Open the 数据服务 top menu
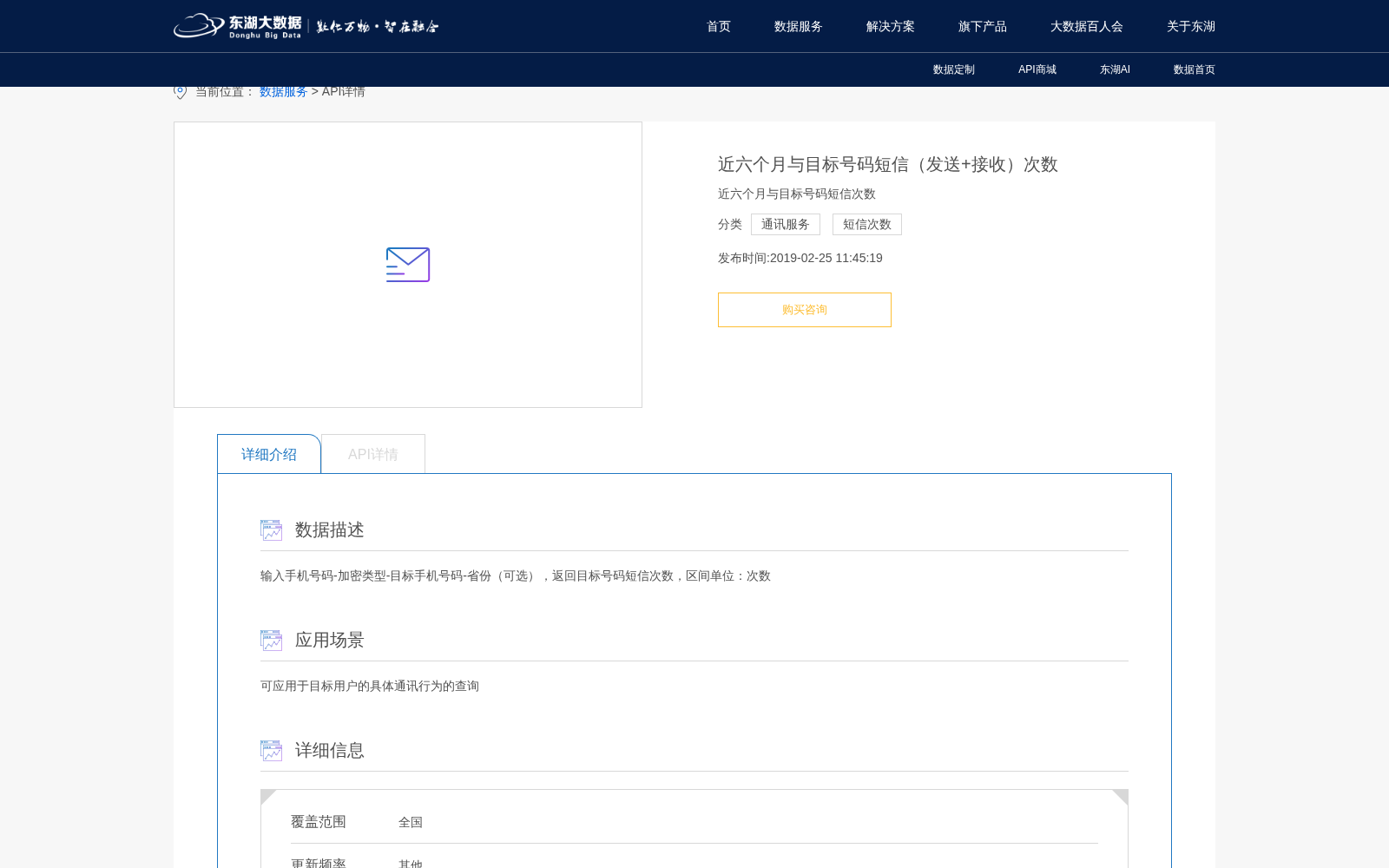Viewport: 1389px width, 868px height. point(799,26)
